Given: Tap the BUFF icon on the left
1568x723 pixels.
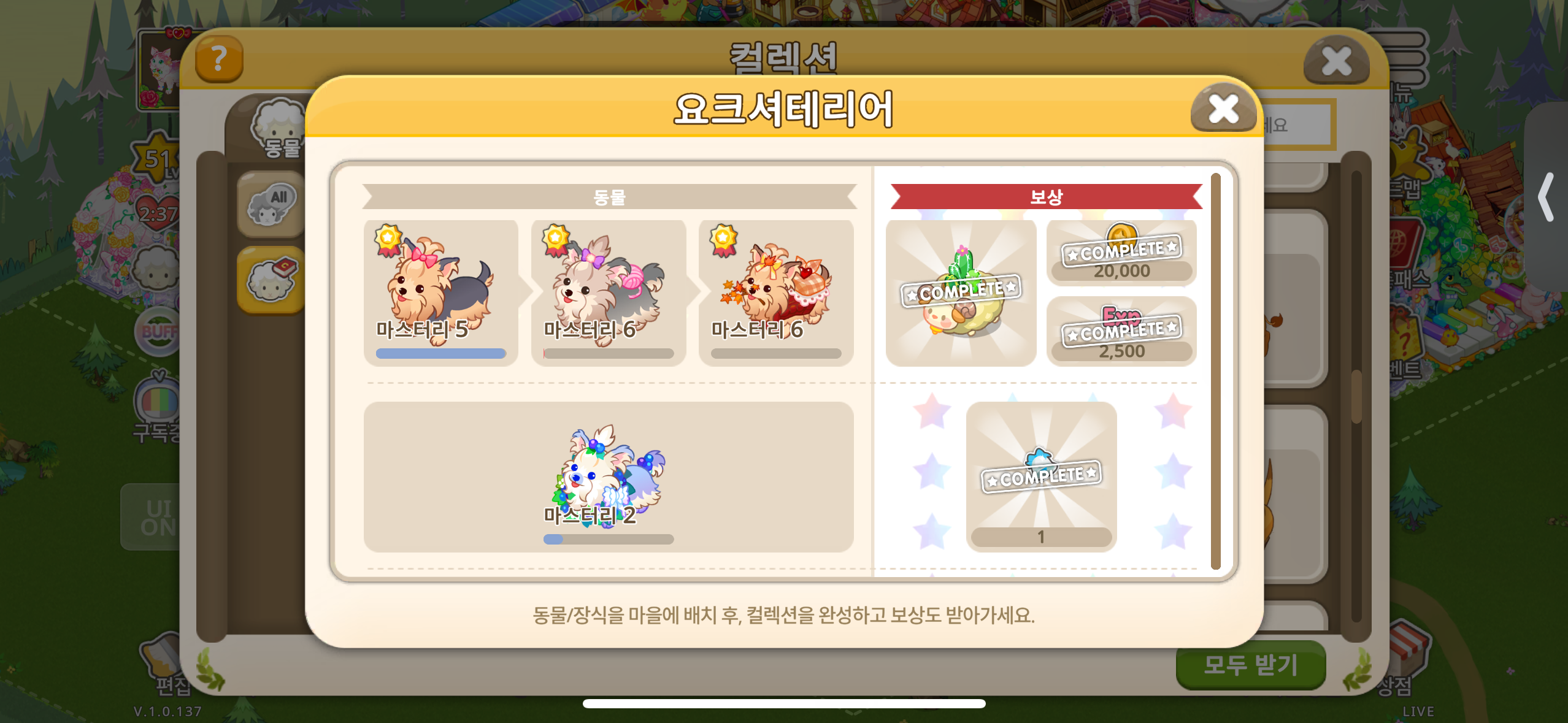Looking at the screenshot, I should tap(158, 332).
